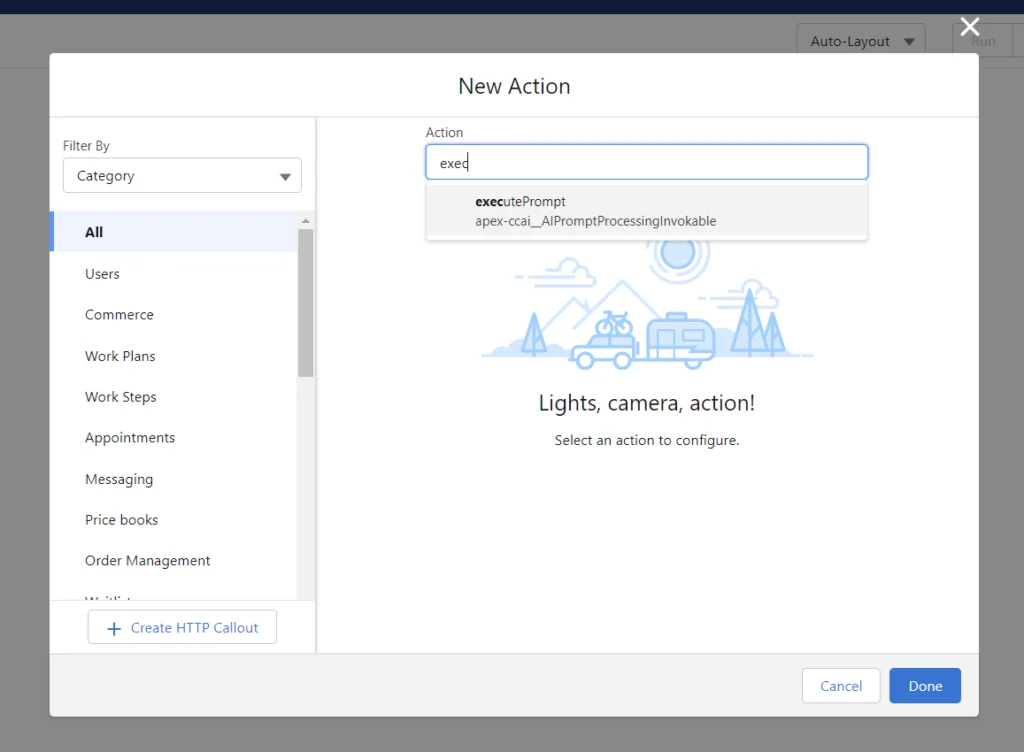Pick the Work Steps category
Image resolution: width=1024 pixels, height=752 pixels.
click(120, 397)
